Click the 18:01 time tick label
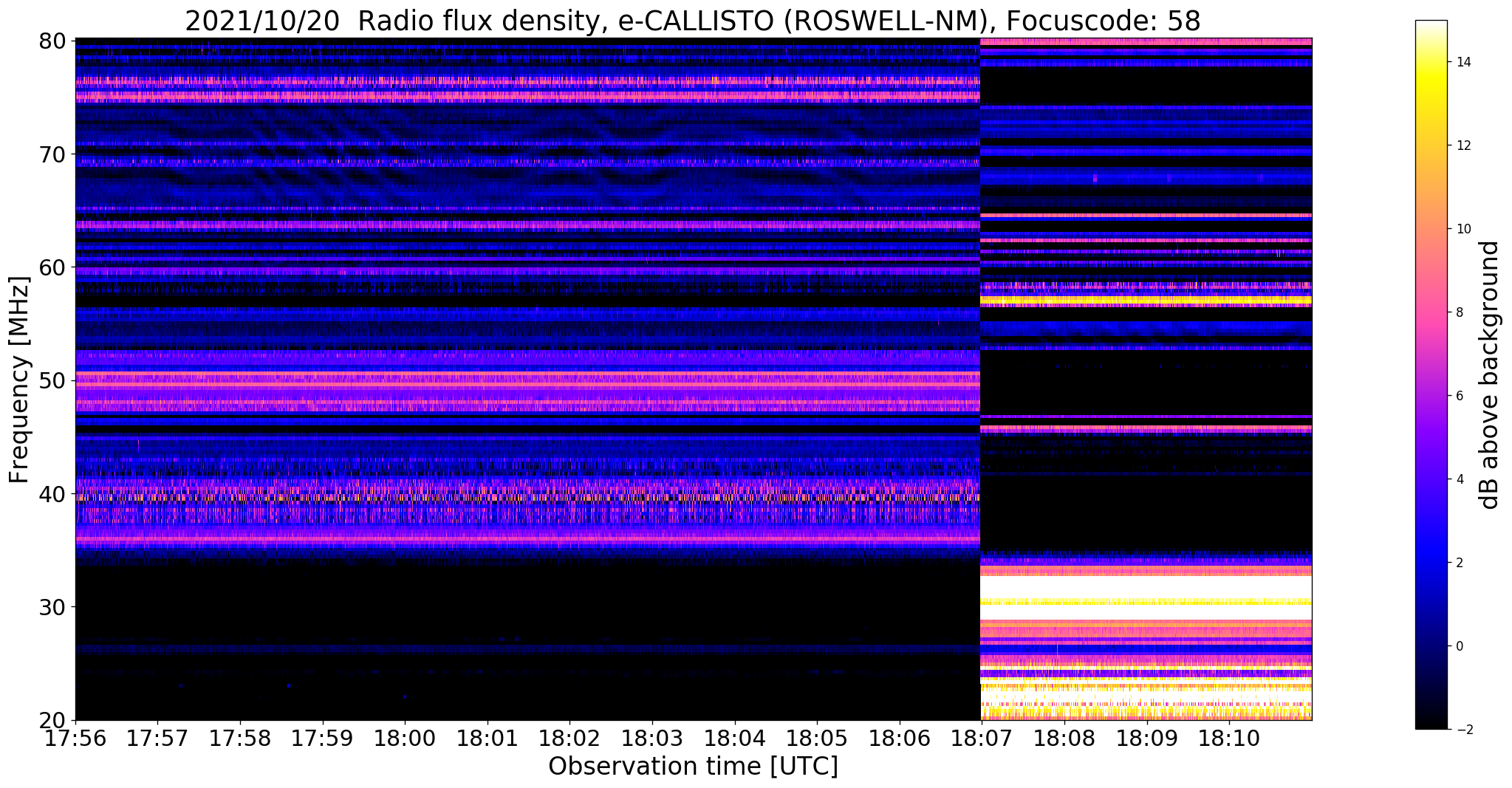This screenshot has height=788, width=1512. tap(488, 739)
